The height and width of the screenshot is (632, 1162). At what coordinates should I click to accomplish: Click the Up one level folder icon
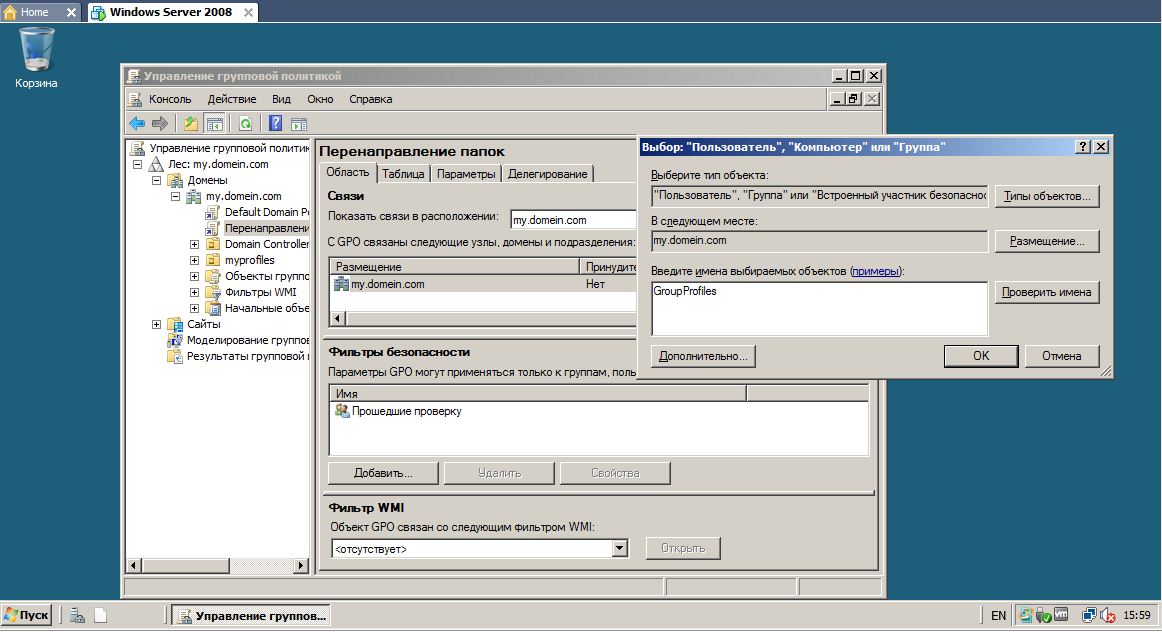191,124
